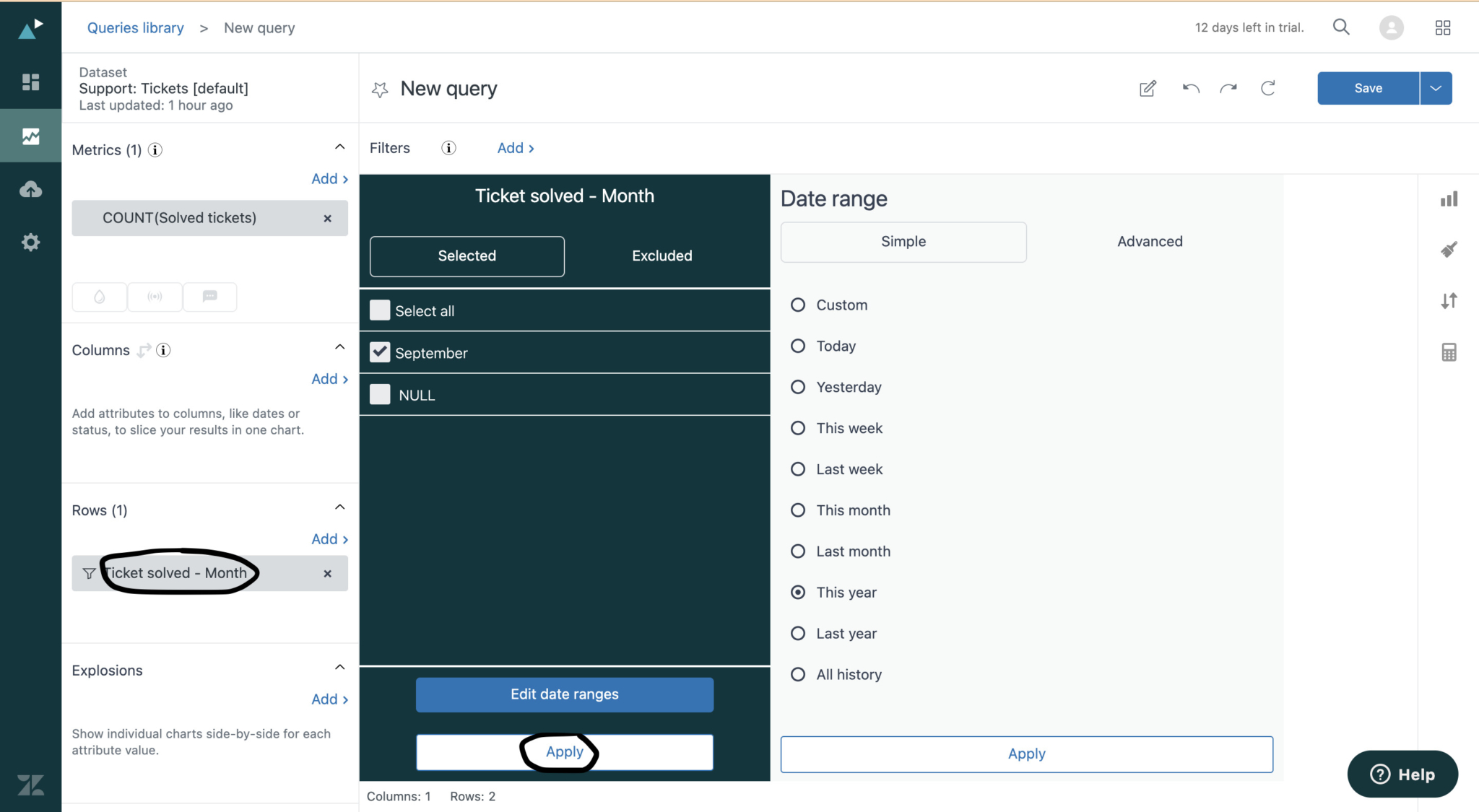This screenshot has height=812, width=1479.
Task: Open the result manipulation sort arrows panel
Action: [x=1448, y=300]
